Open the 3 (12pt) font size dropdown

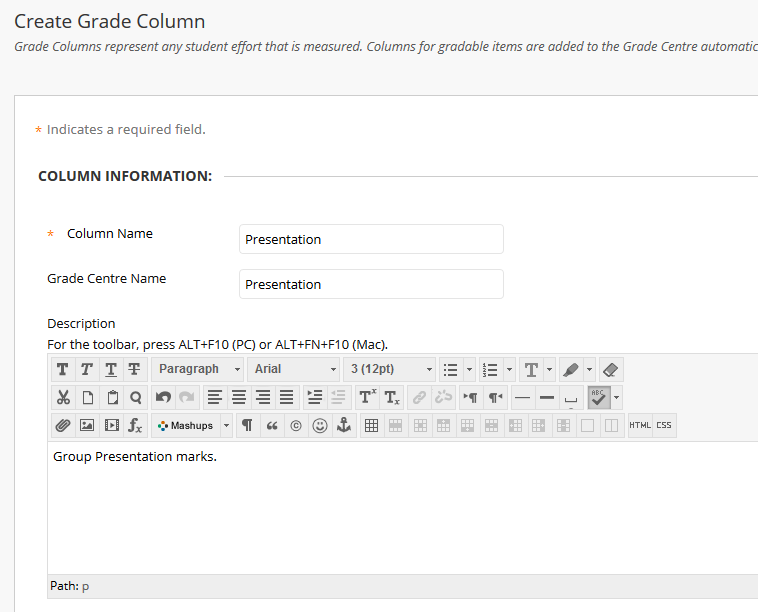(389, 369)
